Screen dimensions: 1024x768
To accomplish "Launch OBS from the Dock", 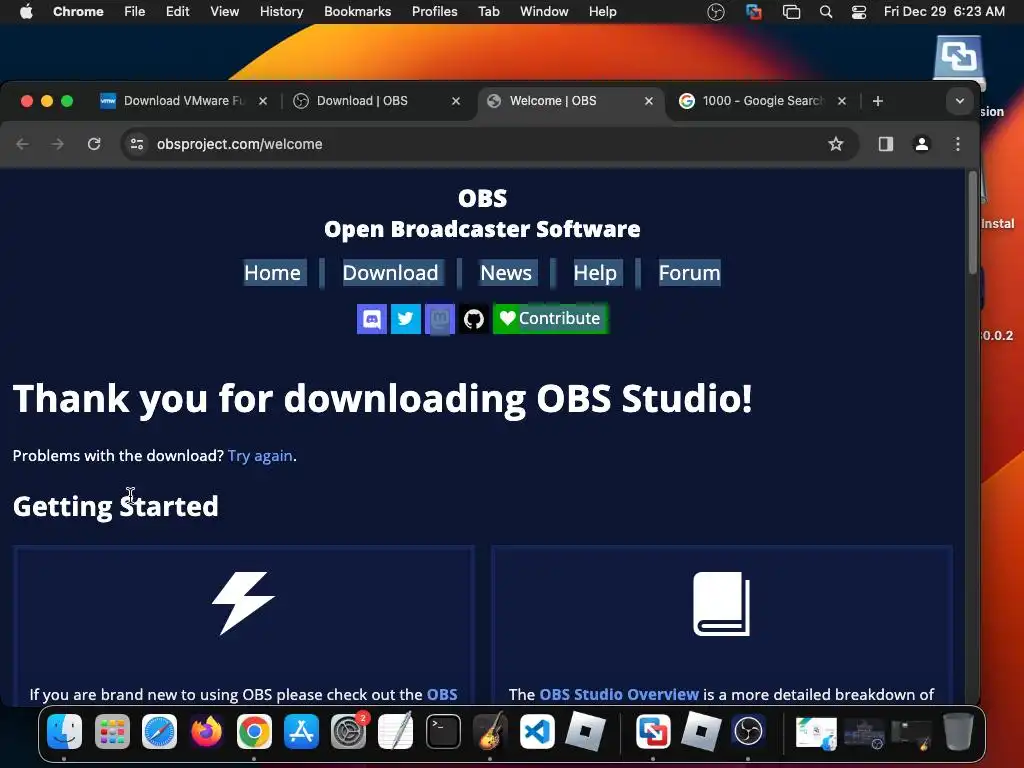I will click(x=748, y=731).
